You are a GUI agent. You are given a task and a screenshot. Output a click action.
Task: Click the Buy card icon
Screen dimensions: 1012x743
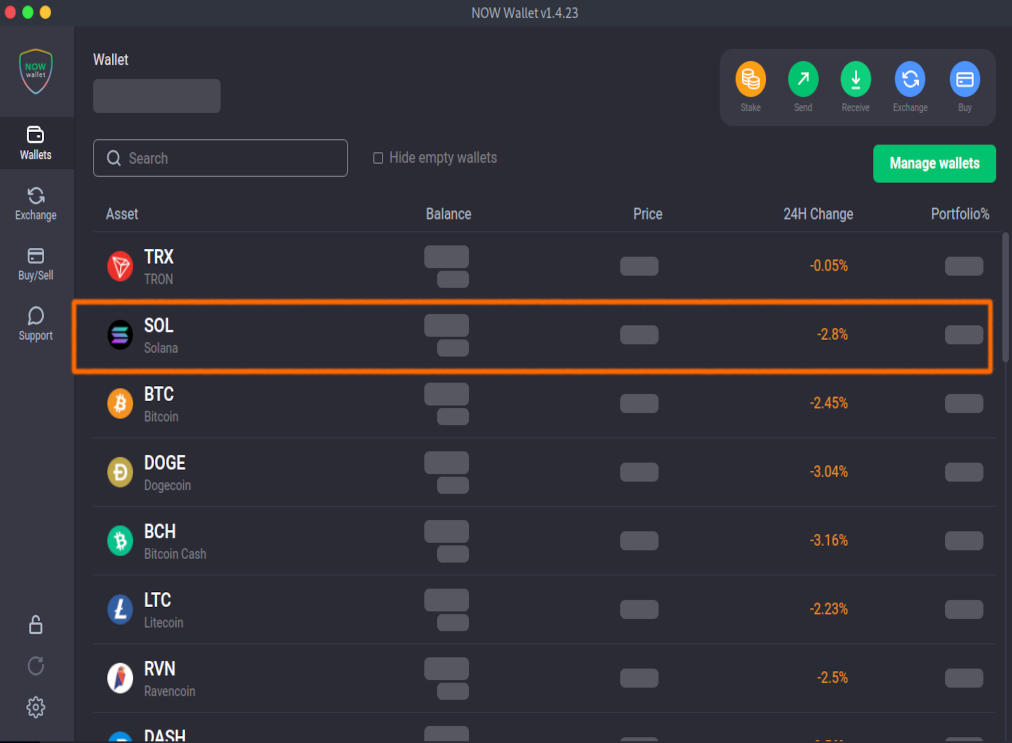[964, 79]
